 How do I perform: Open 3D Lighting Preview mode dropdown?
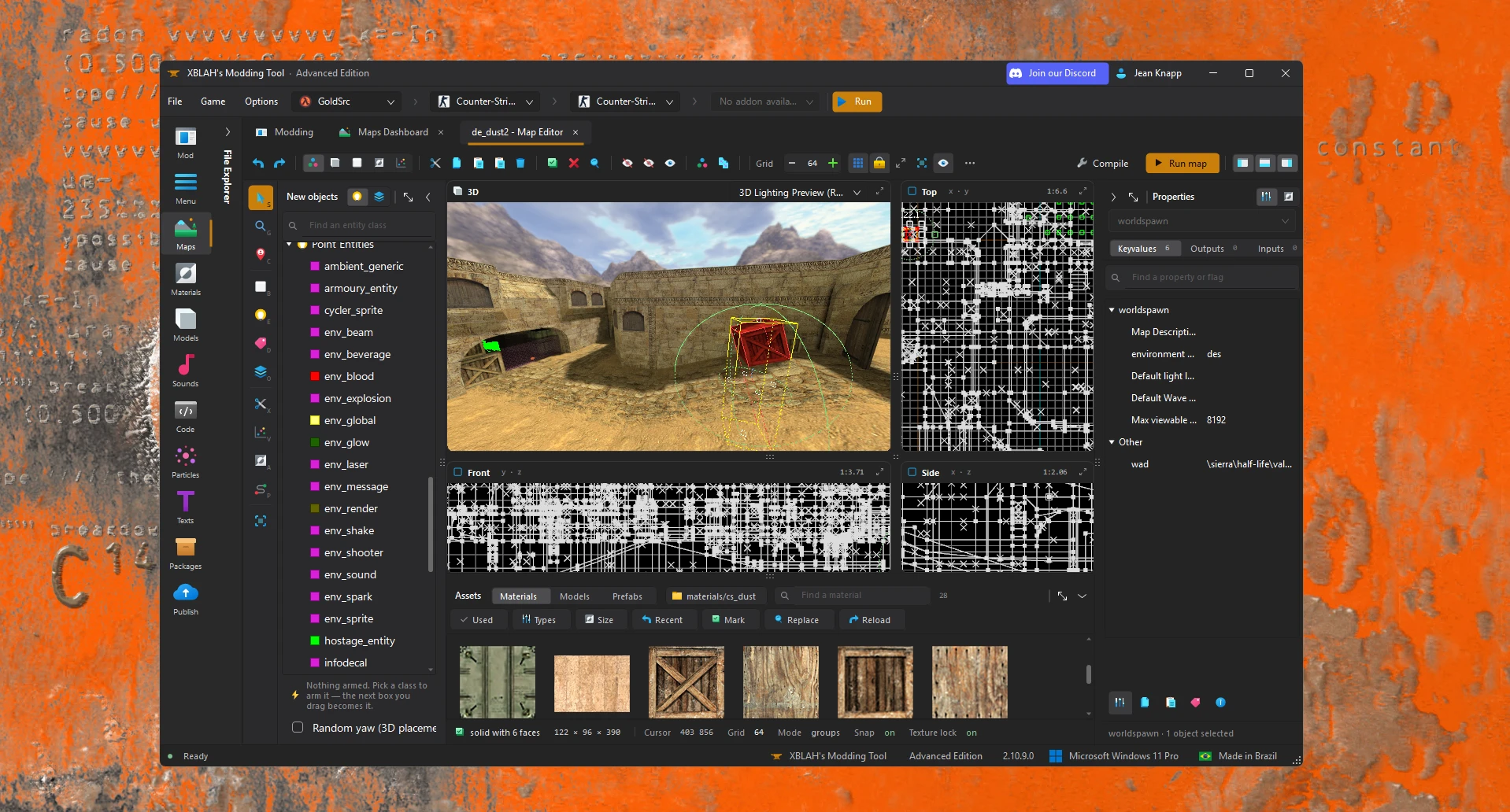[799, 192]
